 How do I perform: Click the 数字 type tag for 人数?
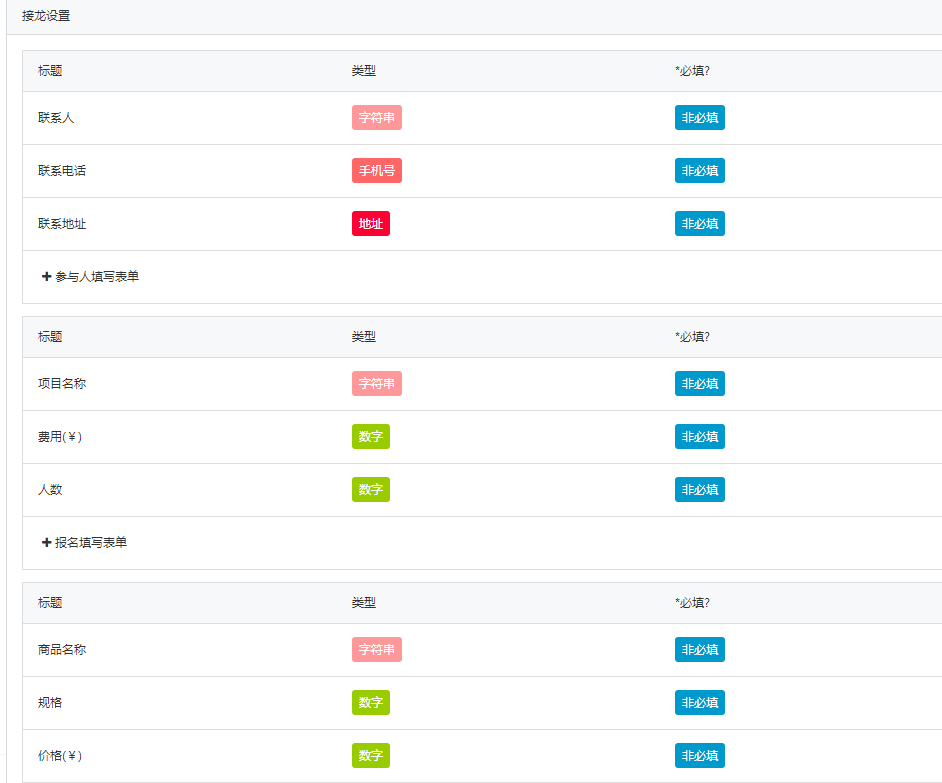pyautogui.click(x=370, y=490)
